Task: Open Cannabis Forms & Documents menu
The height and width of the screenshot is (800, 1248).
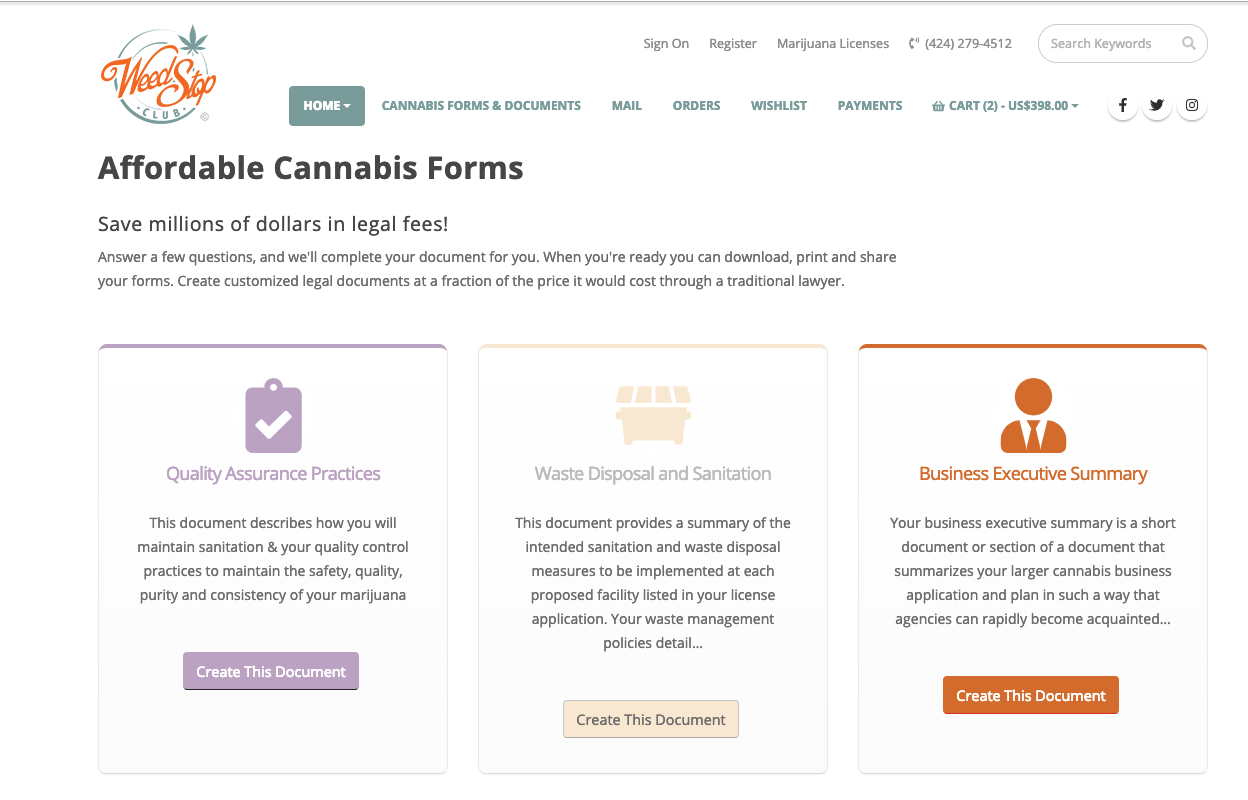Action: click(481, 106)
